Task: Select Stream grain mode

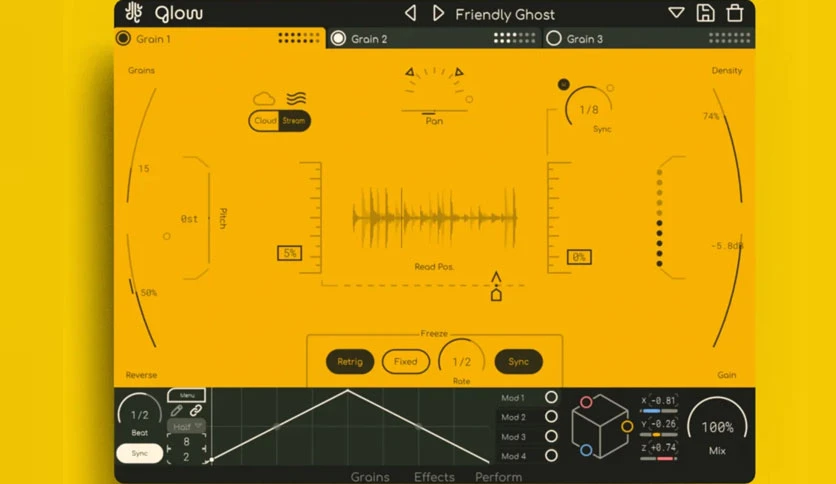Action: pyautogui.click(x=294, y=121)
